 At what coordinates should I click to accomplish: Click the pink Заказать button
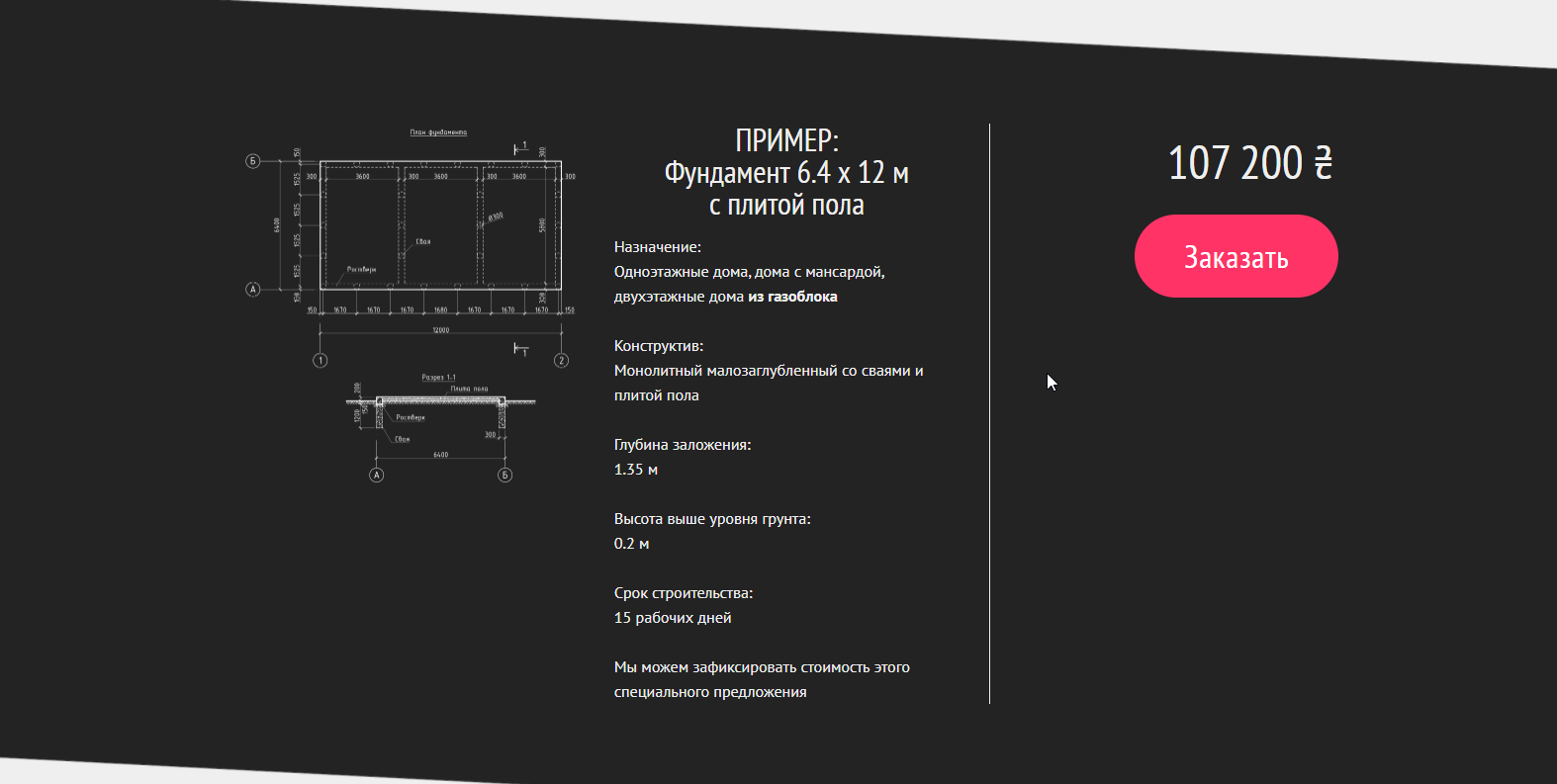[x=1236, y=256]
